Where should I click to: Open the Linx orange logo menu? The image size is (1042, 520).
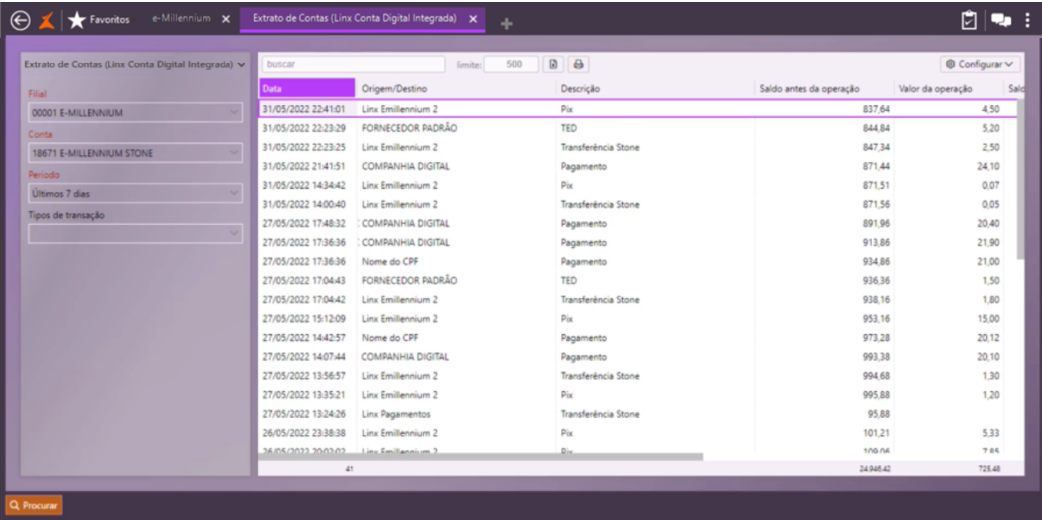pyautogui.click(x=46, y=21)
